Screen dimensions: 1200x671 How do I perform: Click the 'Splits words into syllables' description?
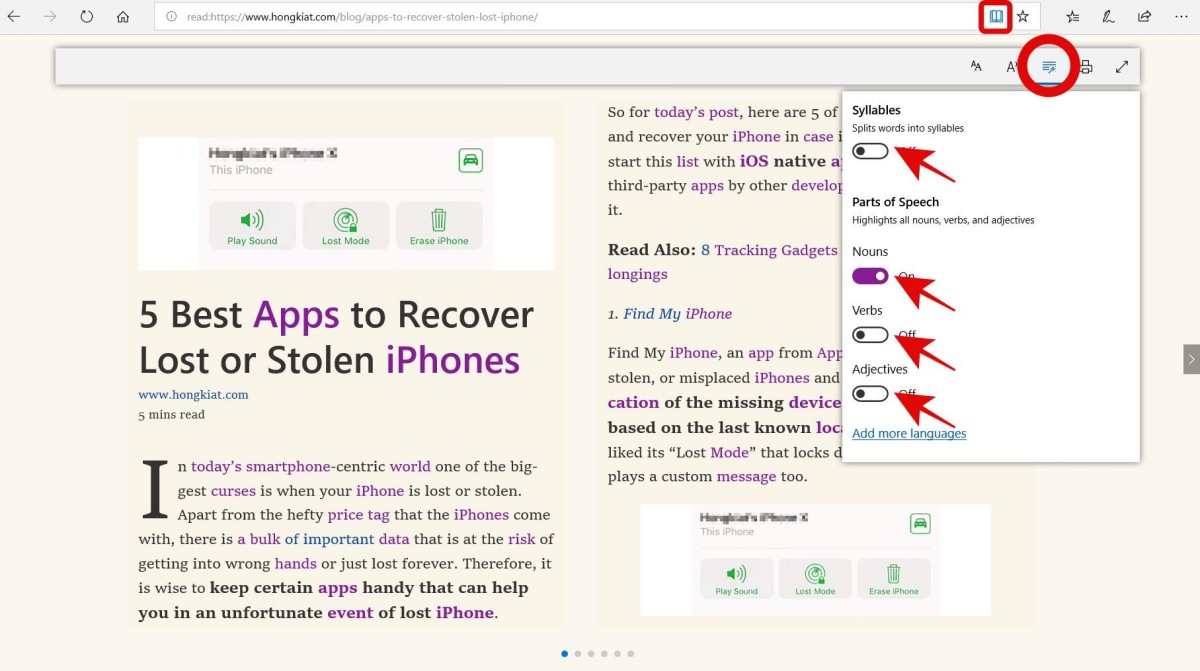908,128
